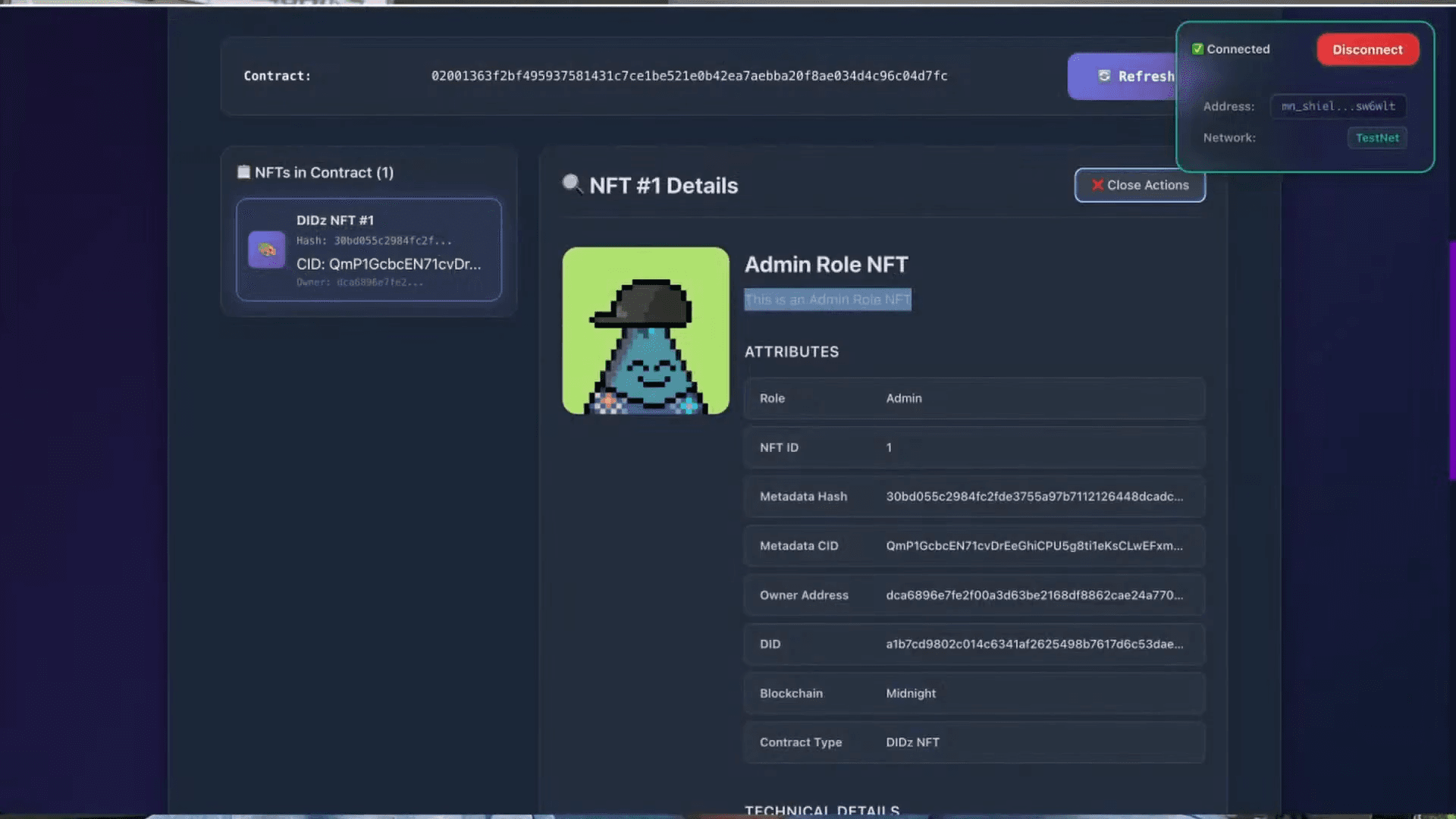The height and width of the screenshot is (819, 1456).
Task: Click the red X icon in Close Actions
Action: (1097, 185)
